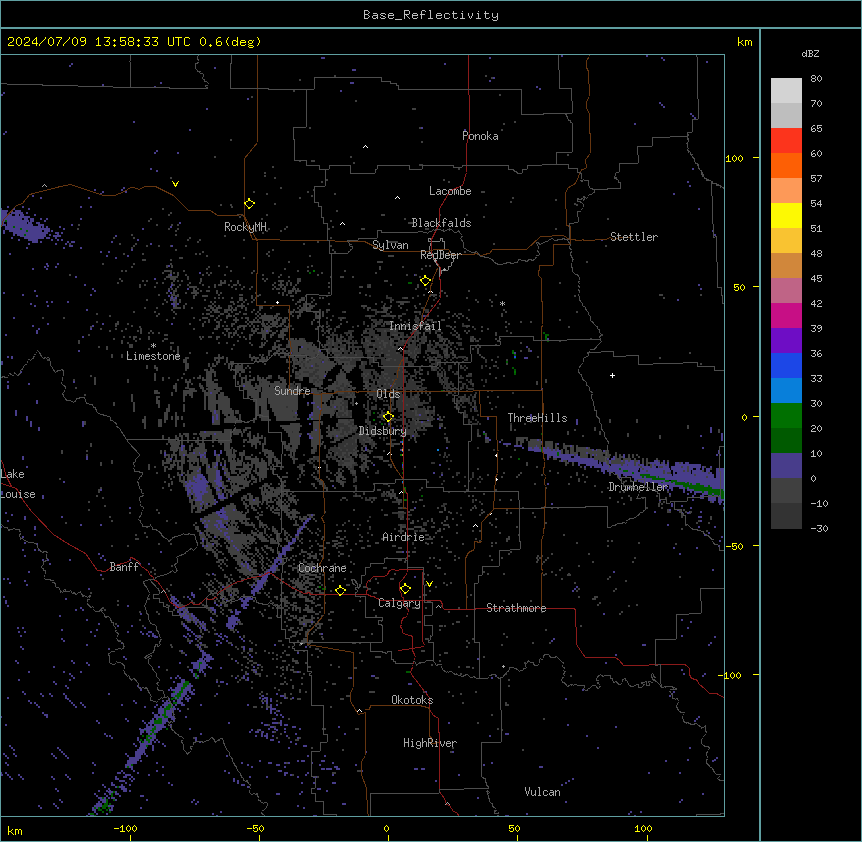Click the yellow diamond marker above RockyMH

249,204
